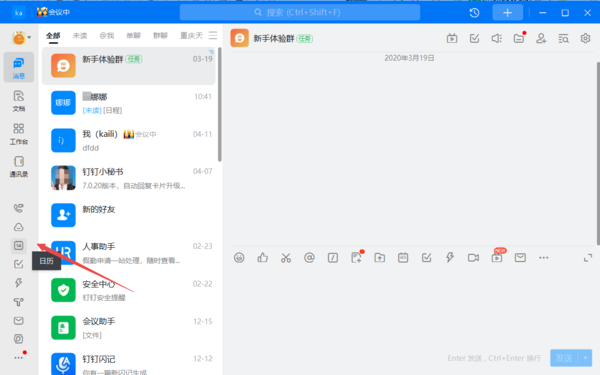Viewport: 600px width, 375px height.
Task: Open the history clock icon in title bar
Action: pos(474,13)
